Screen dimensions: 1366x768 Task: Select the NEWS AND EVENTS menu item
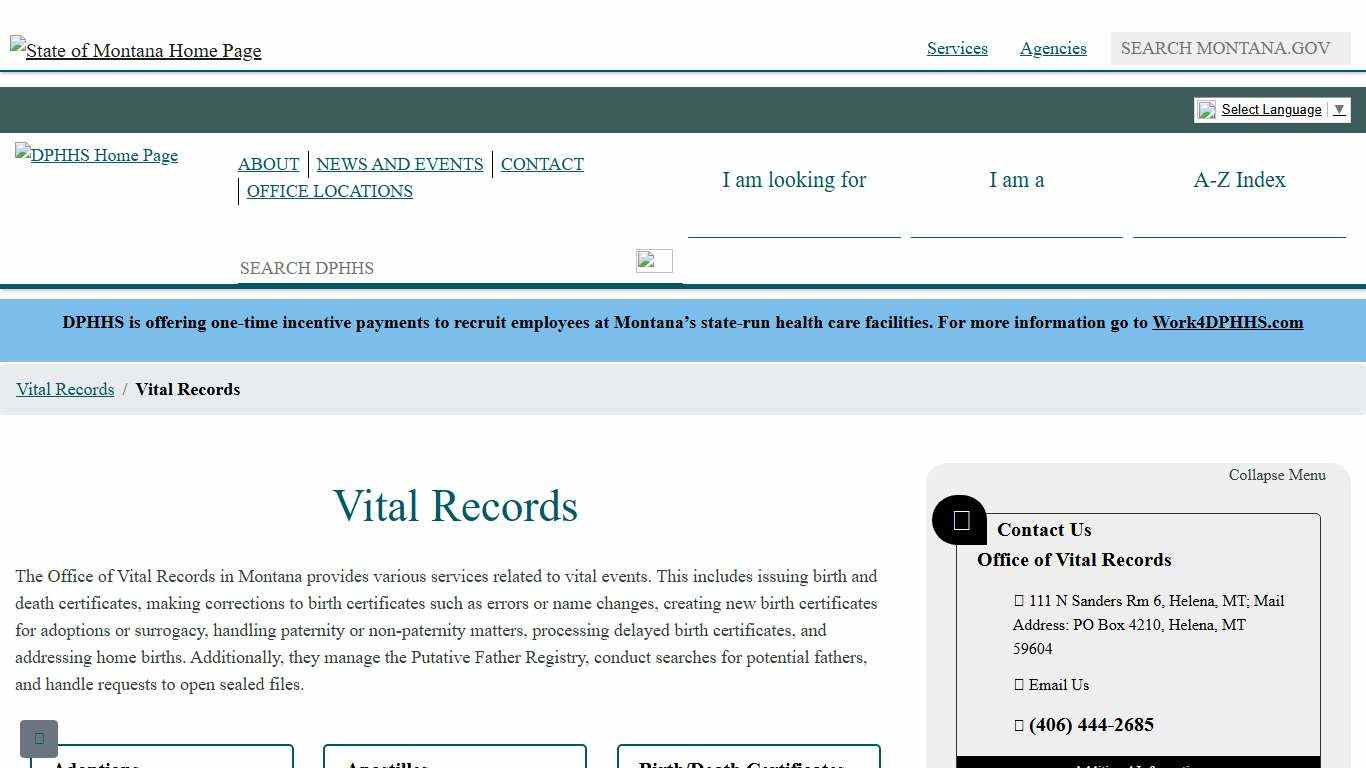[400, 164]
